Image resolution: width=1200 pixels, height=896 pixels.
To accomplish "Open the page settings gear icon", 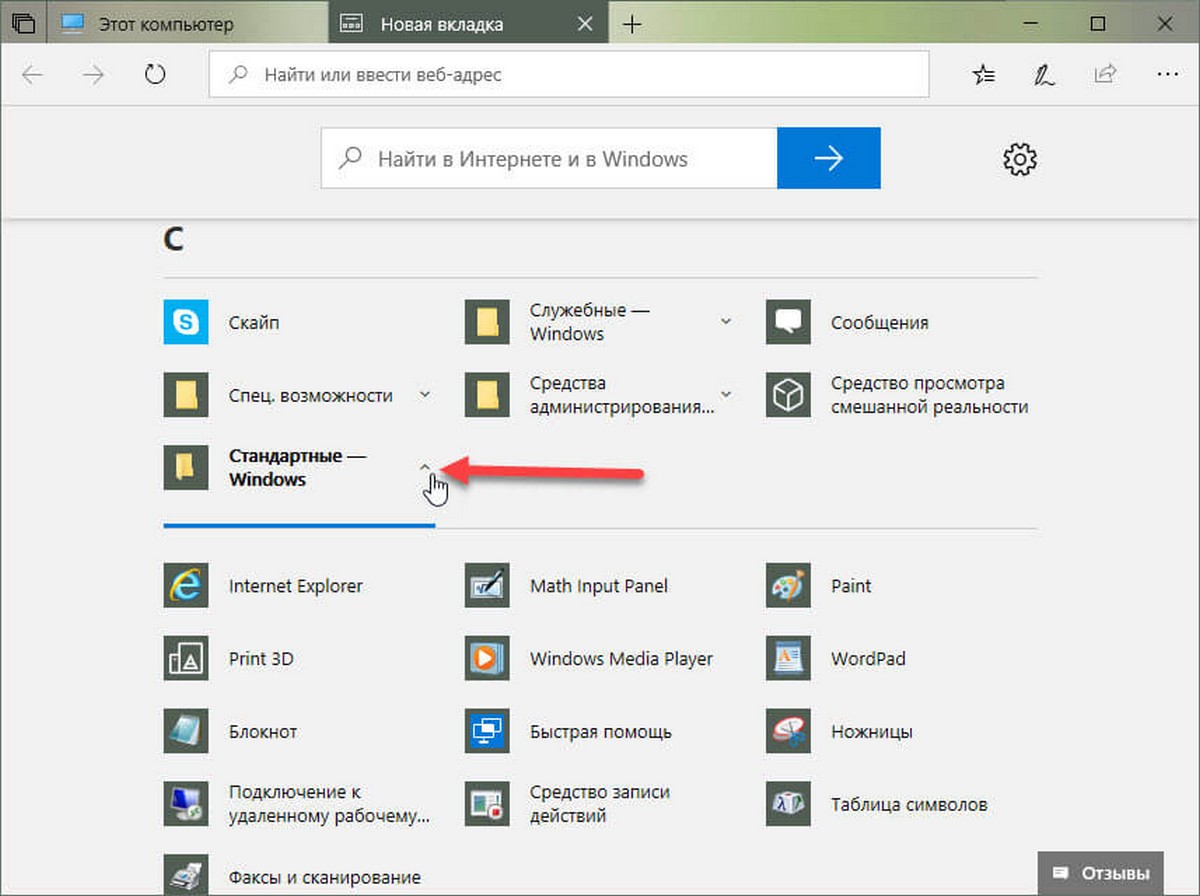I will [x=1020, y=158].
